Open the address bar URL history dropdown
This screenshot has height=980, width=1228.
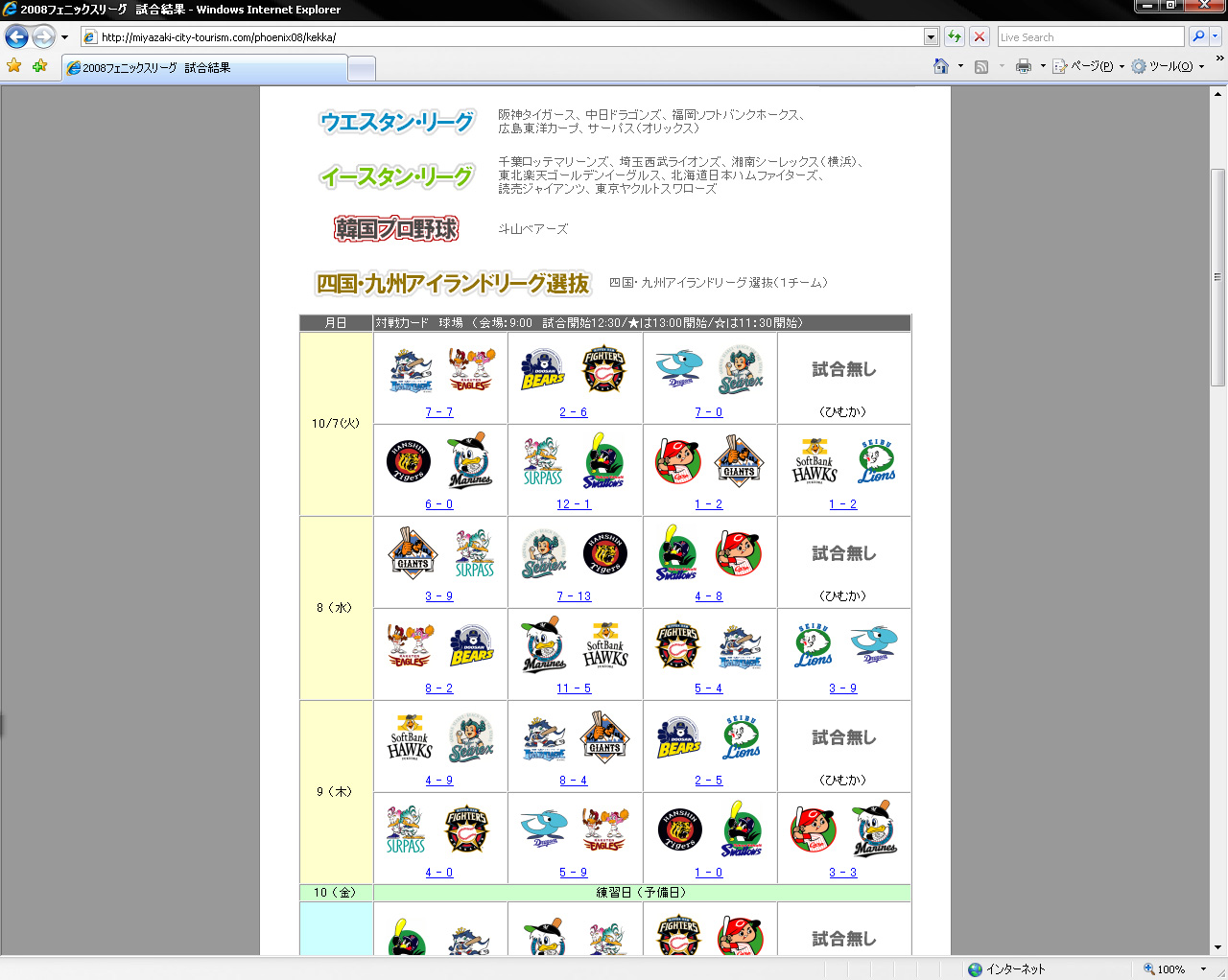pyautogui.click(x=931, y=36)
